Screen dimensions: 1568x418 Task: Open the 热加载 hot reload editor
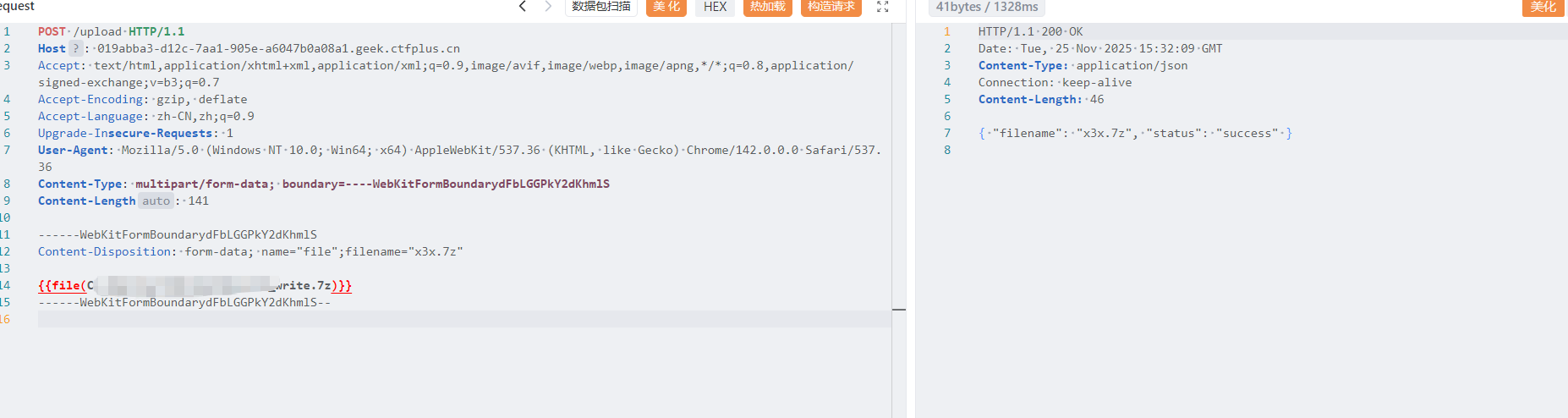click(768, 7)
